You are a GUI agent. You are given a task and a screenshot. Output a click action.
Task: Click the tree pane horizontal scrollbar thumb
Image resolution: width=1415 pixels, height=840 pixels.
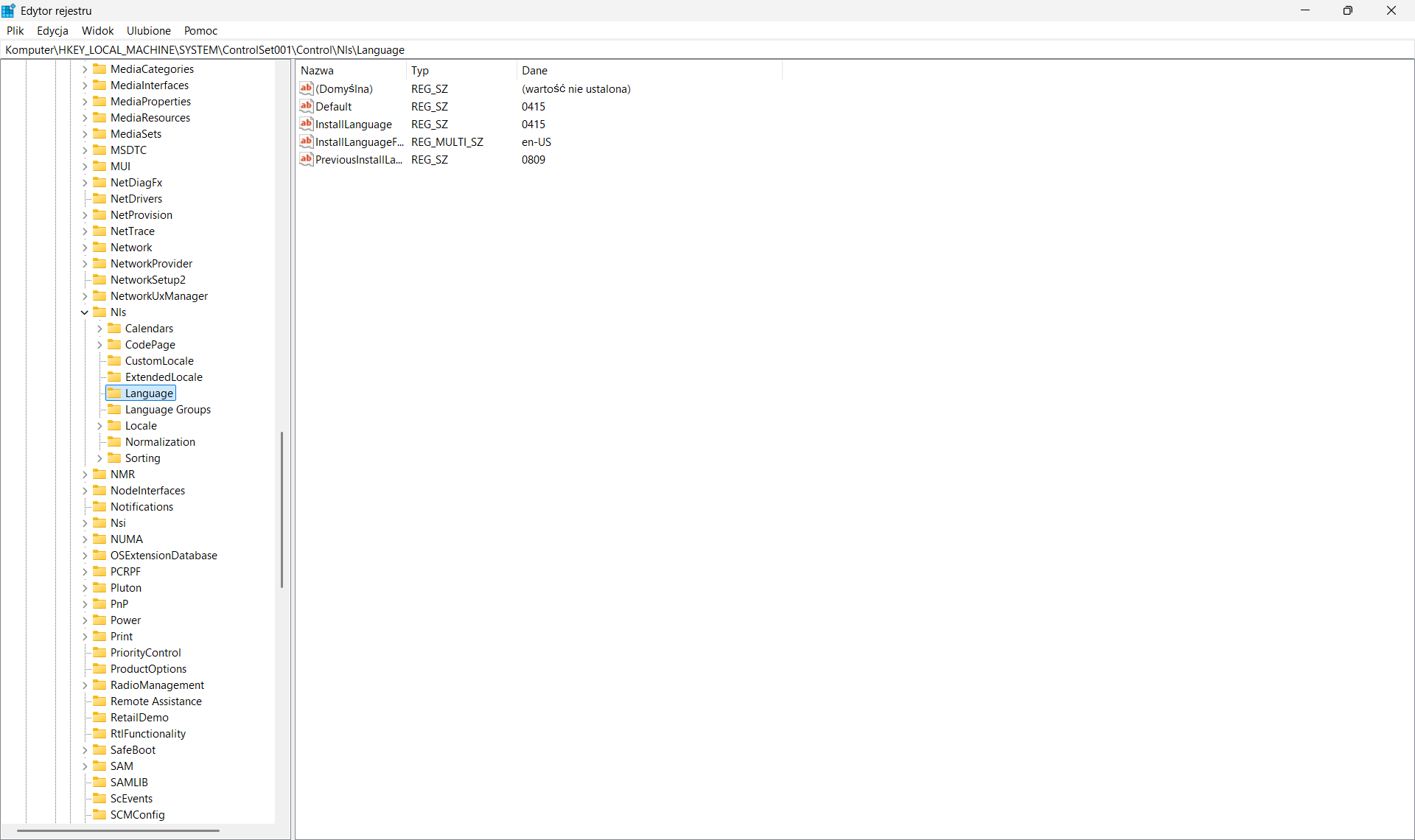[x=118, y=830]
